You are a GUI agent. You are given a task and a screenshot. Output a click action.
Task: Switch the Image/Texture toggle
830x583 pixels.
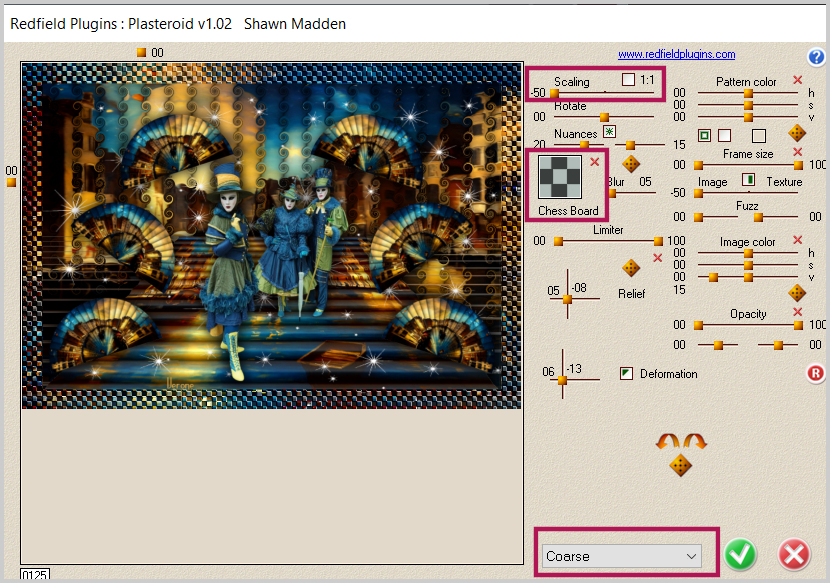(748, 180)
